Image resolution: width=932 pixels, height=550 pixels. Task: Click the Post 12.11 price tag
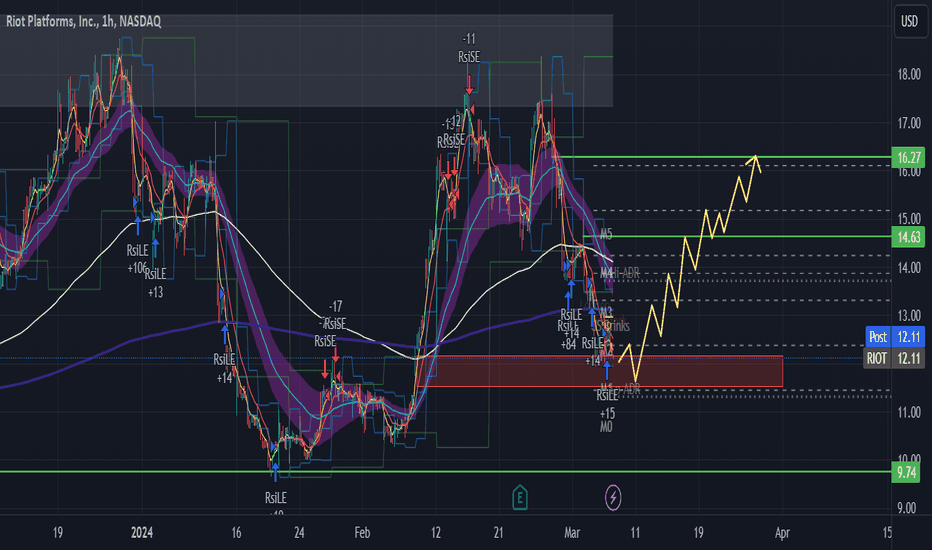click(895, 337)
